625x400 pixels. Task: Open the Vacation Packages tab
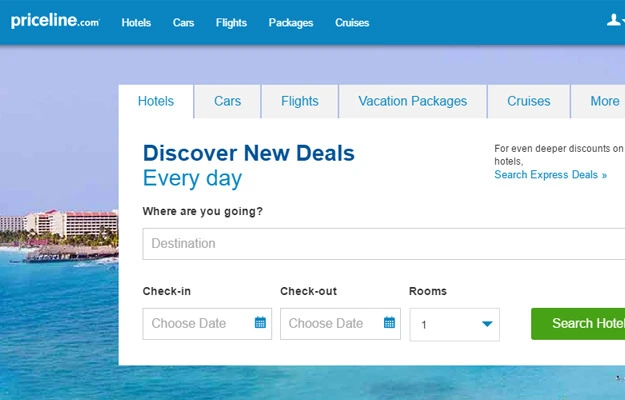tap(412, 101)
